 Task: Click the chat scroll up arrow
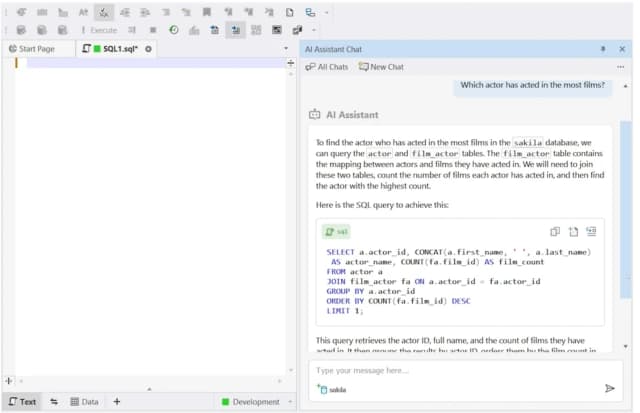[626, 86]
